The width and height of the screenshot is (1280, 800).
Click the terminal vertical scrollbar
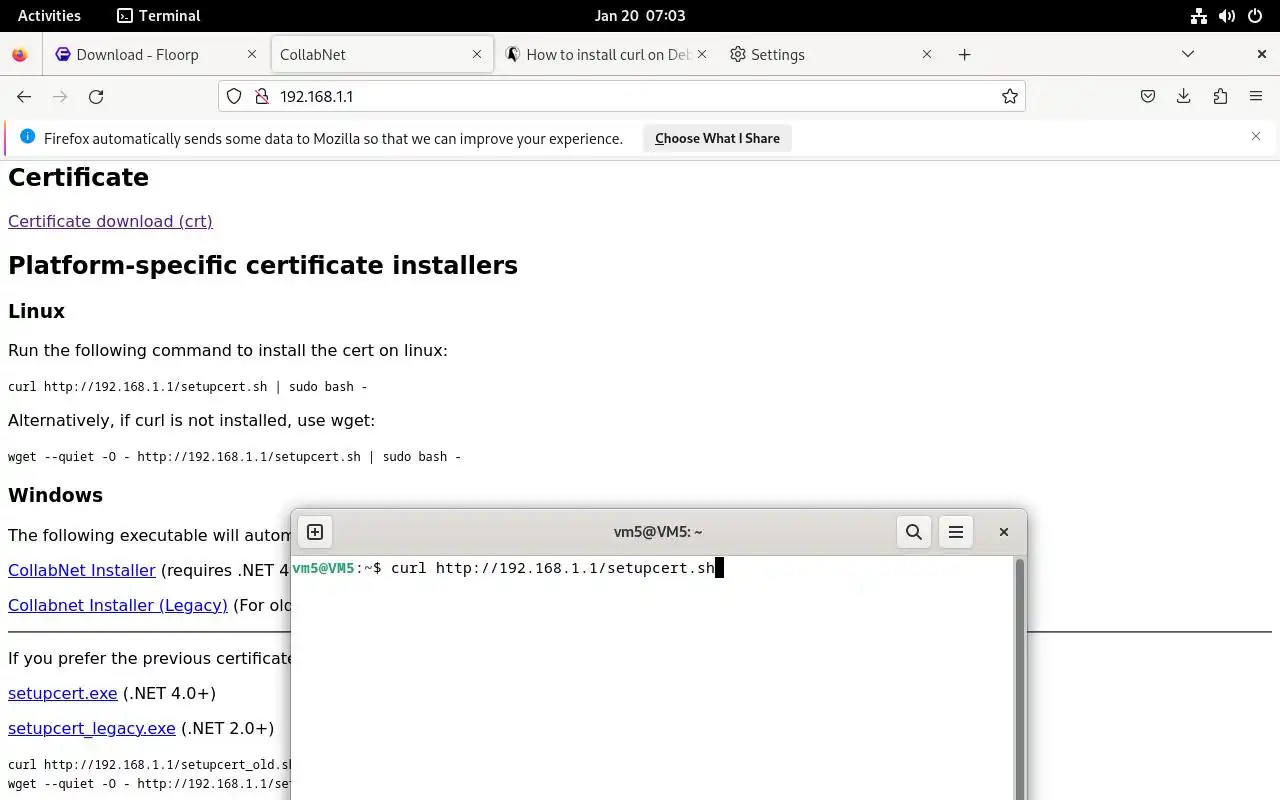(1020, 679)
